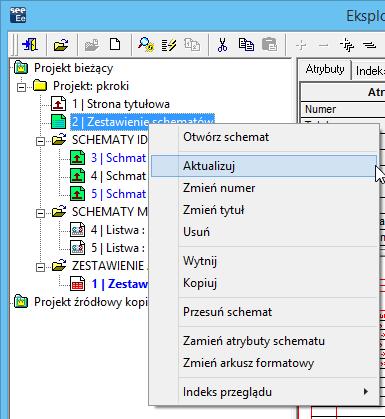Click the exit explorer door icon
Image resolution: width=385 pixels, height=419 pixels.
30,44
